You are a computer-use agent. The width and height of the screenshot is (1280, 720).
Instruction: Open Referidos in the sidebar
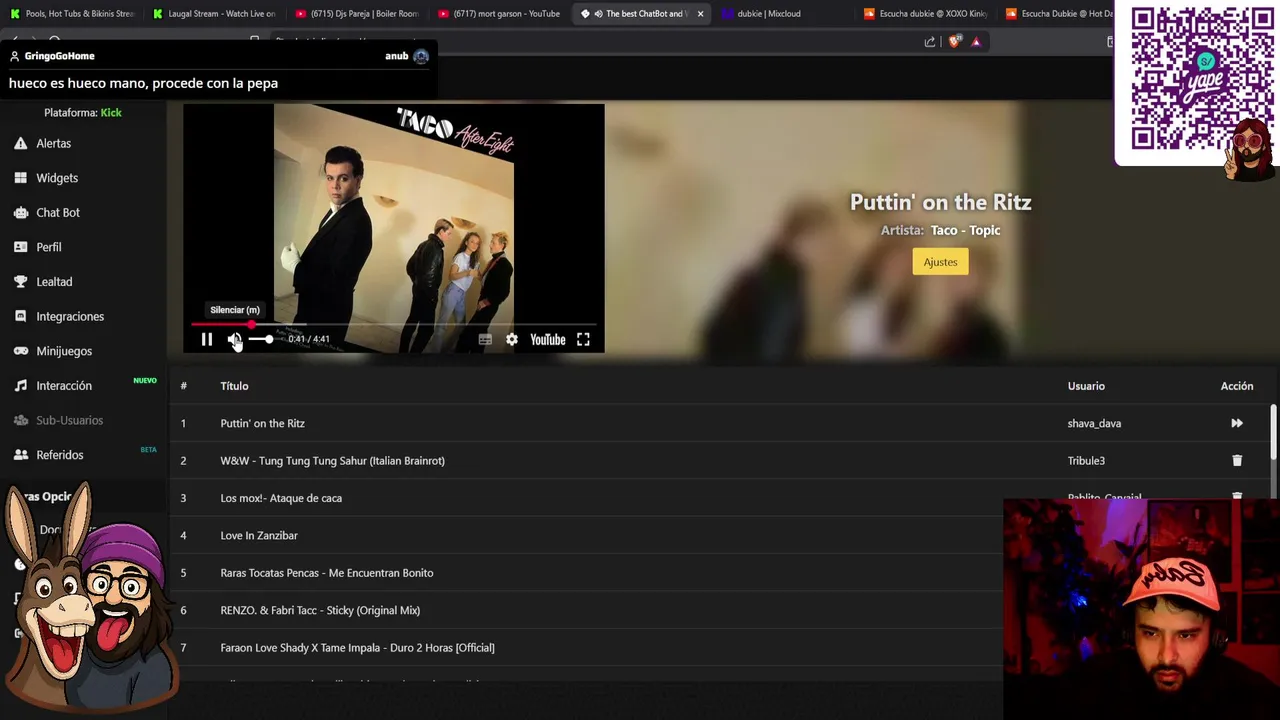(x=60, y=455)
